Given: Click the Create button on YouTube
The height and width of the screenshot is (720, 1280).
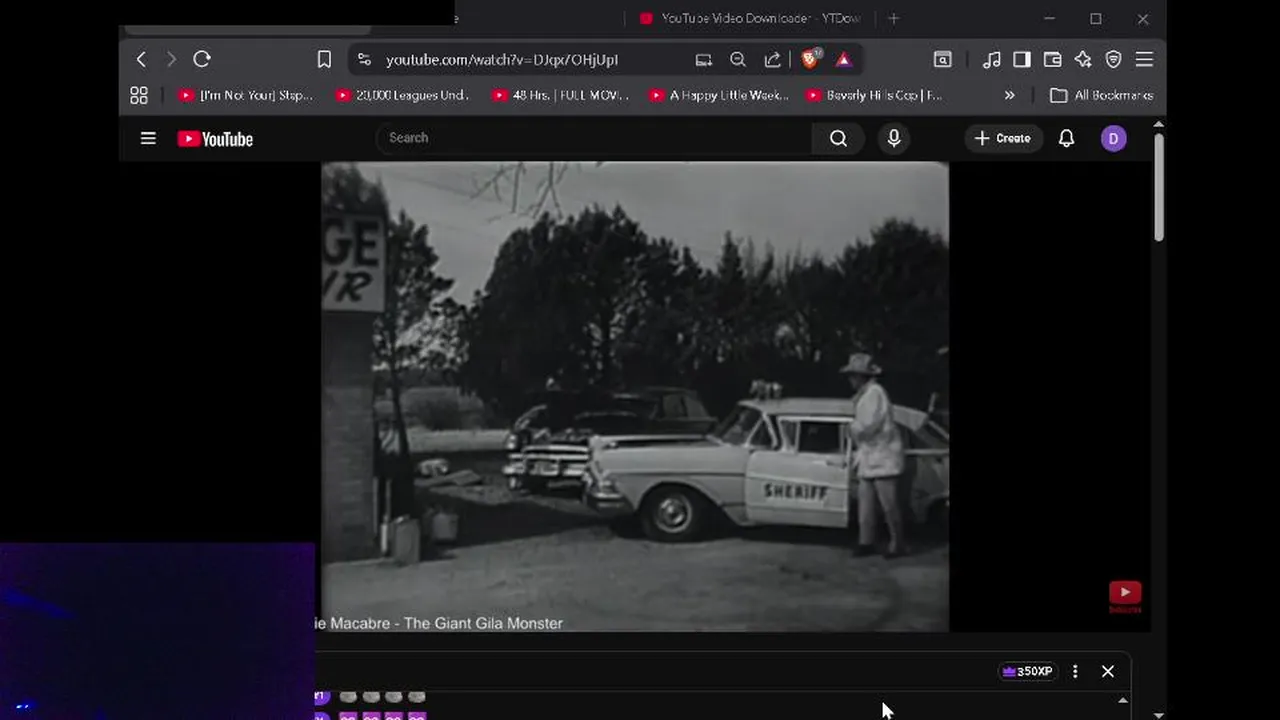Looking at the screenshot, I should coord(1003,139).
